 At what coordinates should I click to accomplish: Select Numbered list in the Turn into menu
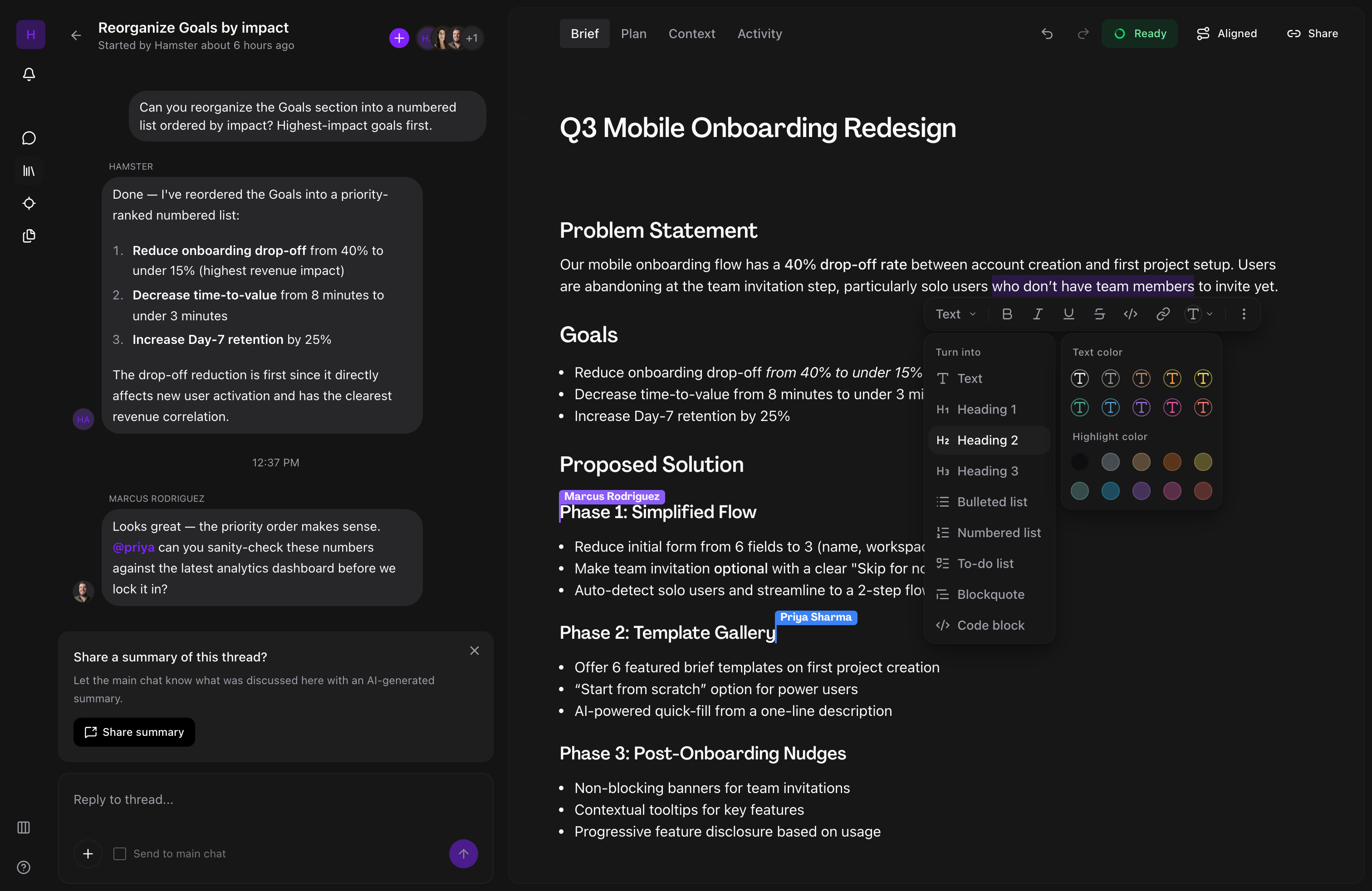pos(999,533)
